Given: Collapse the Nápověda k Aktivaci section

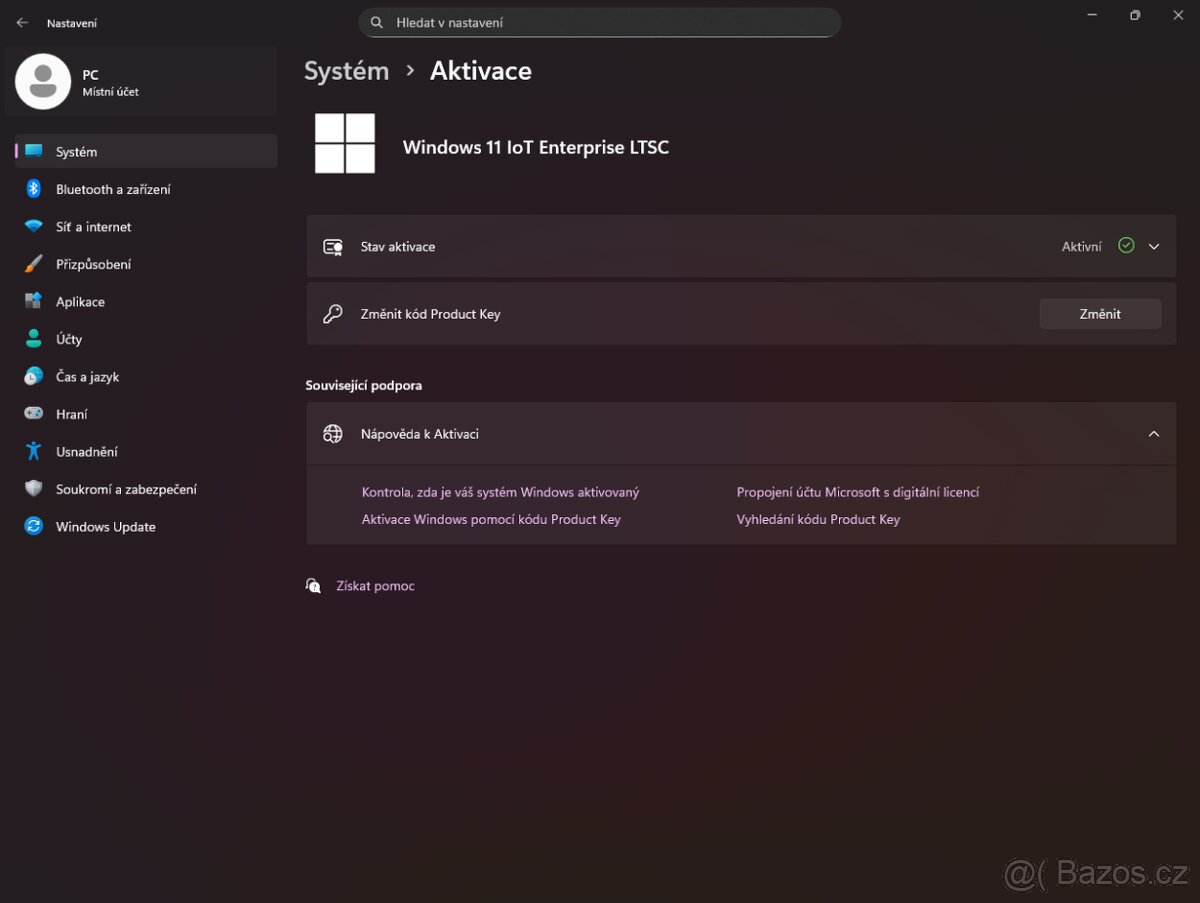Looking at the screenshot, I should pyautogui.click(x=1154, y=434).
